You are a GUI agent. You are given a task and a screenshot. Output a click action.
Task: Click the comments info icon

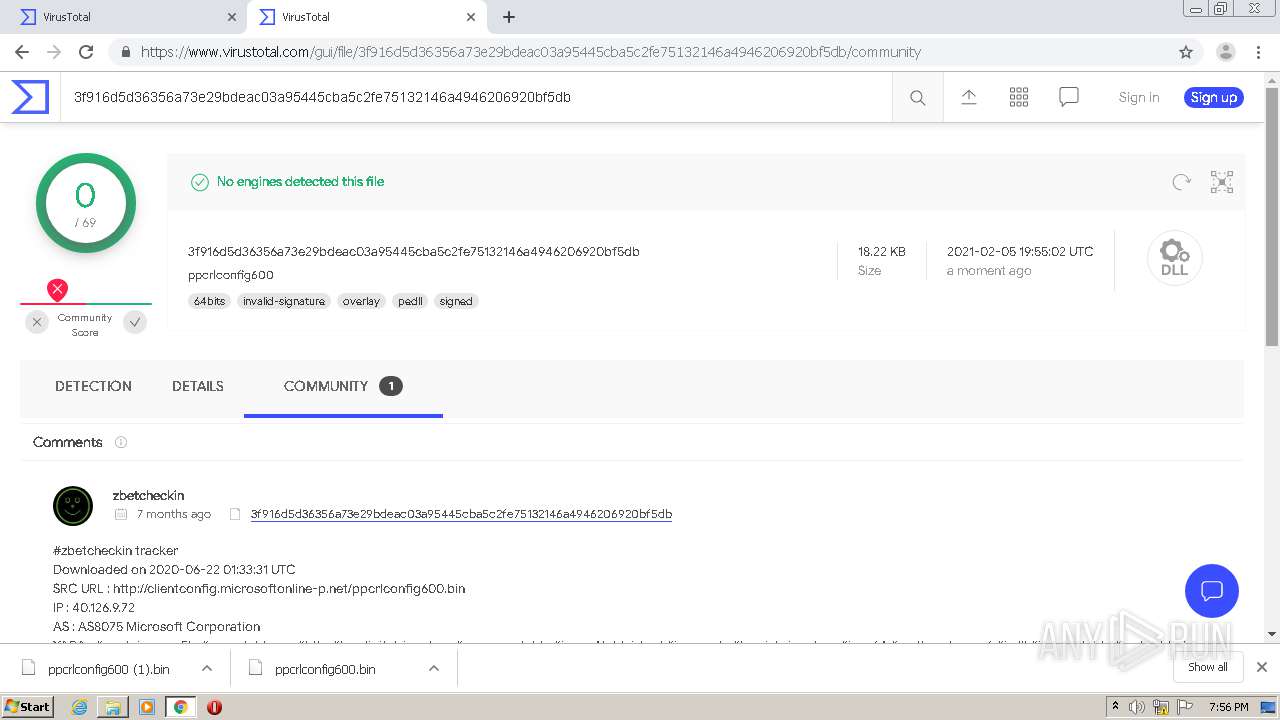121,442
